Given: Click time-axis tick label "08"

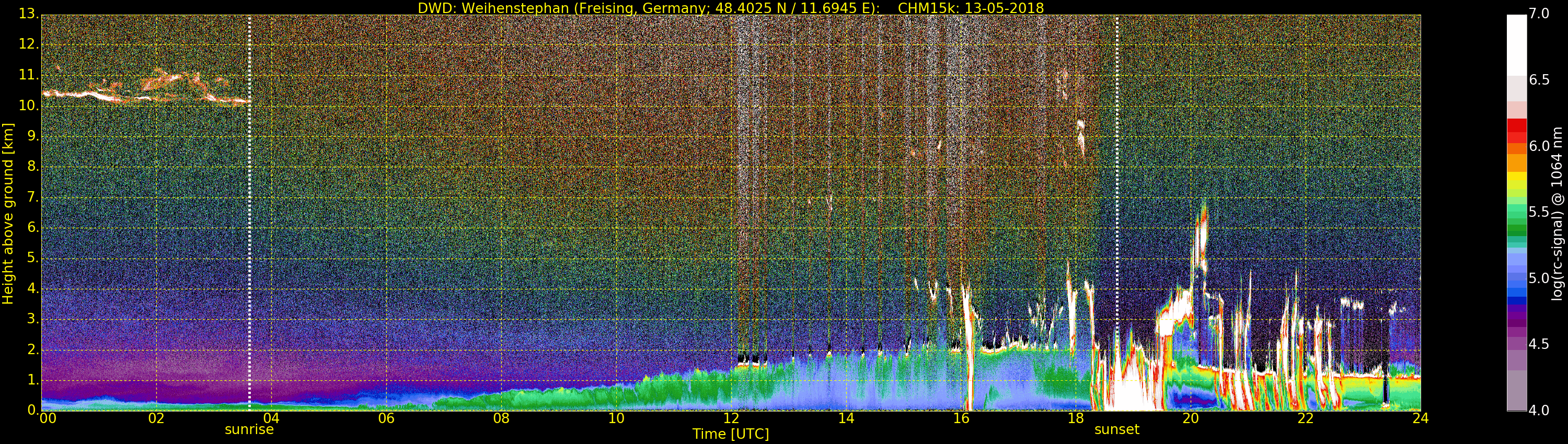Looking at the screenshot, I should pyautogui.click(x=501, y=418).
